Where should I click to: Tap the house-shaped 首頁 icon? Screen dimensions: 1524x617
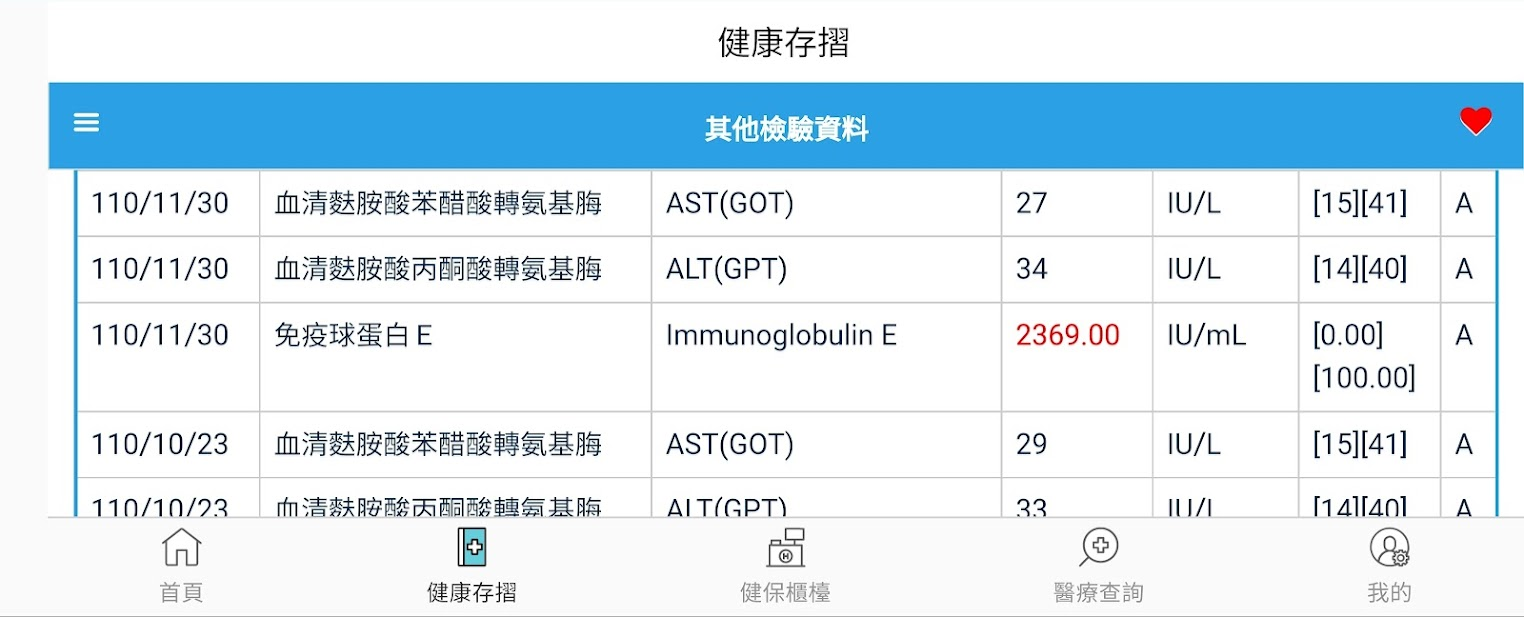pos(181,548)
